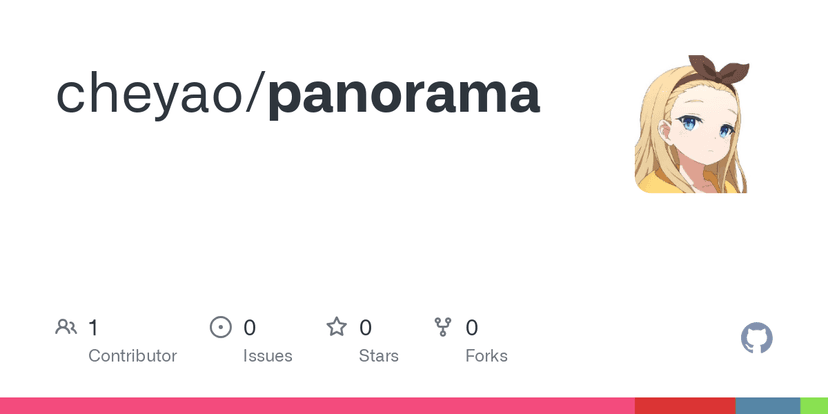
Task: Click the contributor count "1"
Action: tap(94, 327)
